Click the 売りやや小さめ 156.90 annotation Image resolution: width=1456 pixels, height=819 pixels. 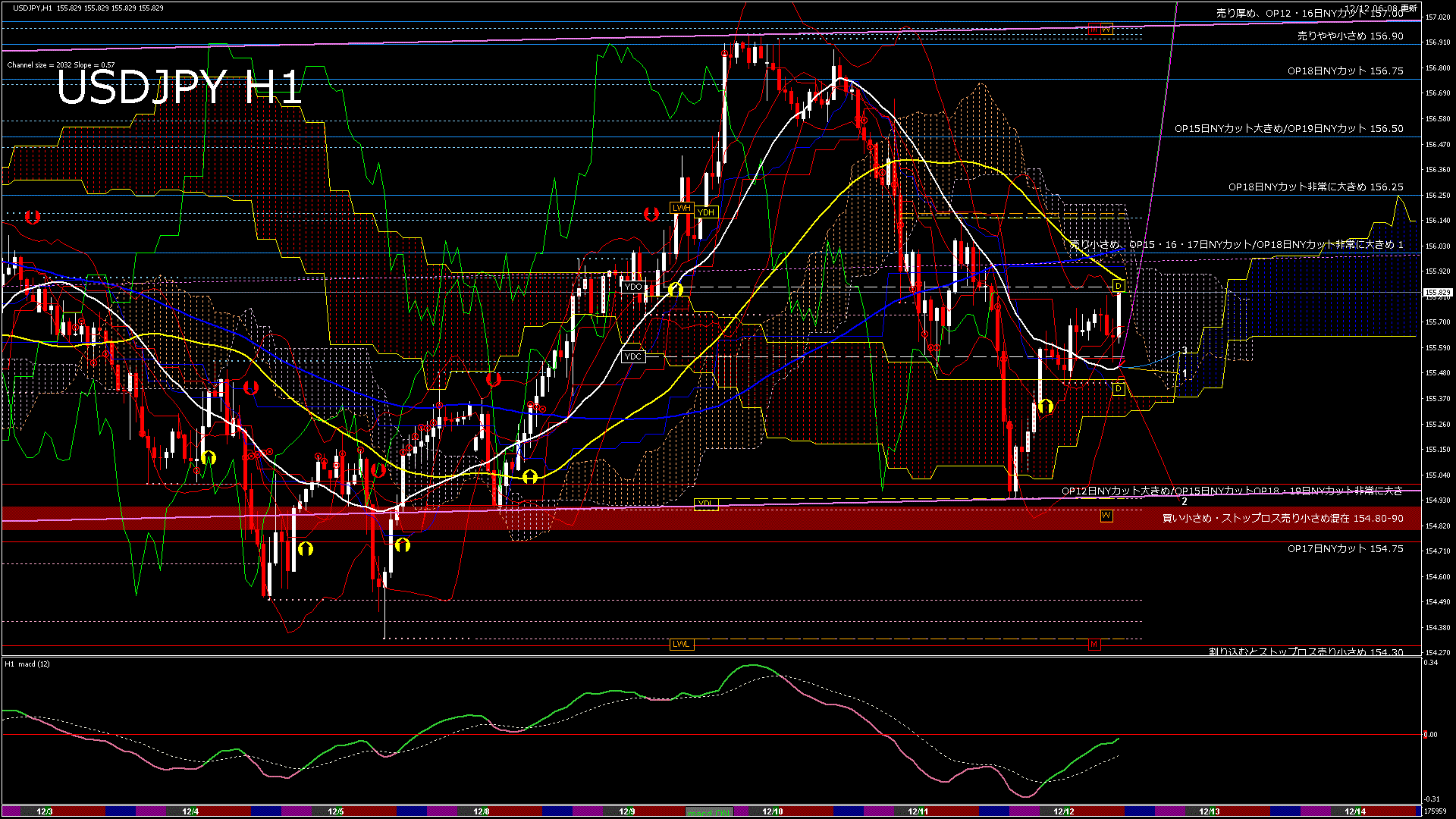(1350, 36)
